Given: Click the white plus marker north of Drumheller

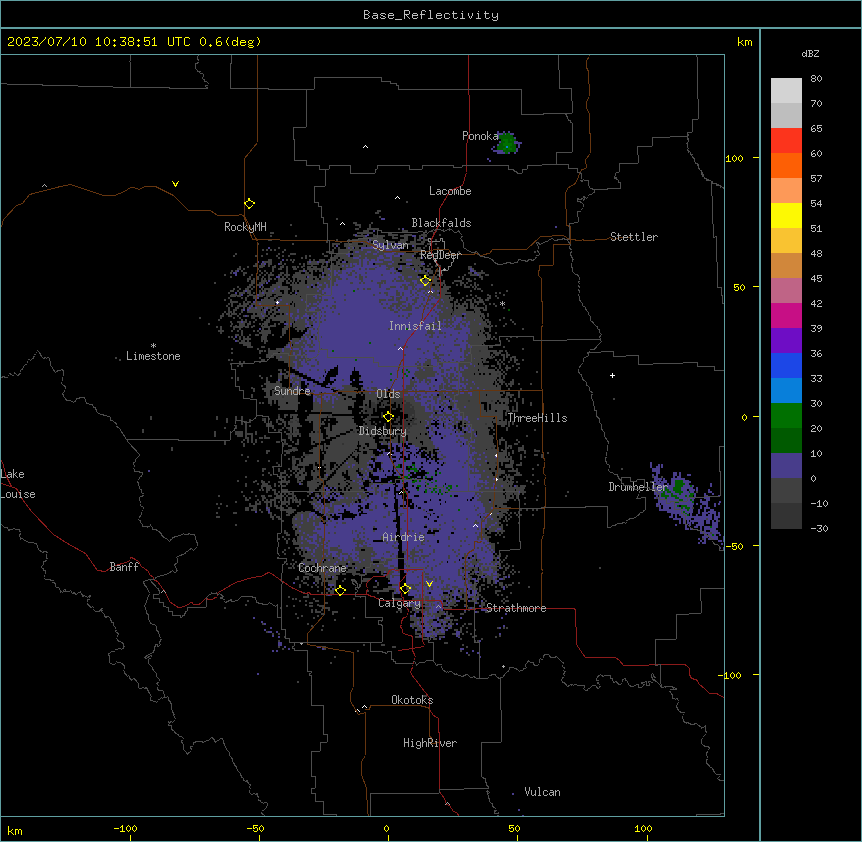Looking at the screenshot, I should (x=612, y=375).
